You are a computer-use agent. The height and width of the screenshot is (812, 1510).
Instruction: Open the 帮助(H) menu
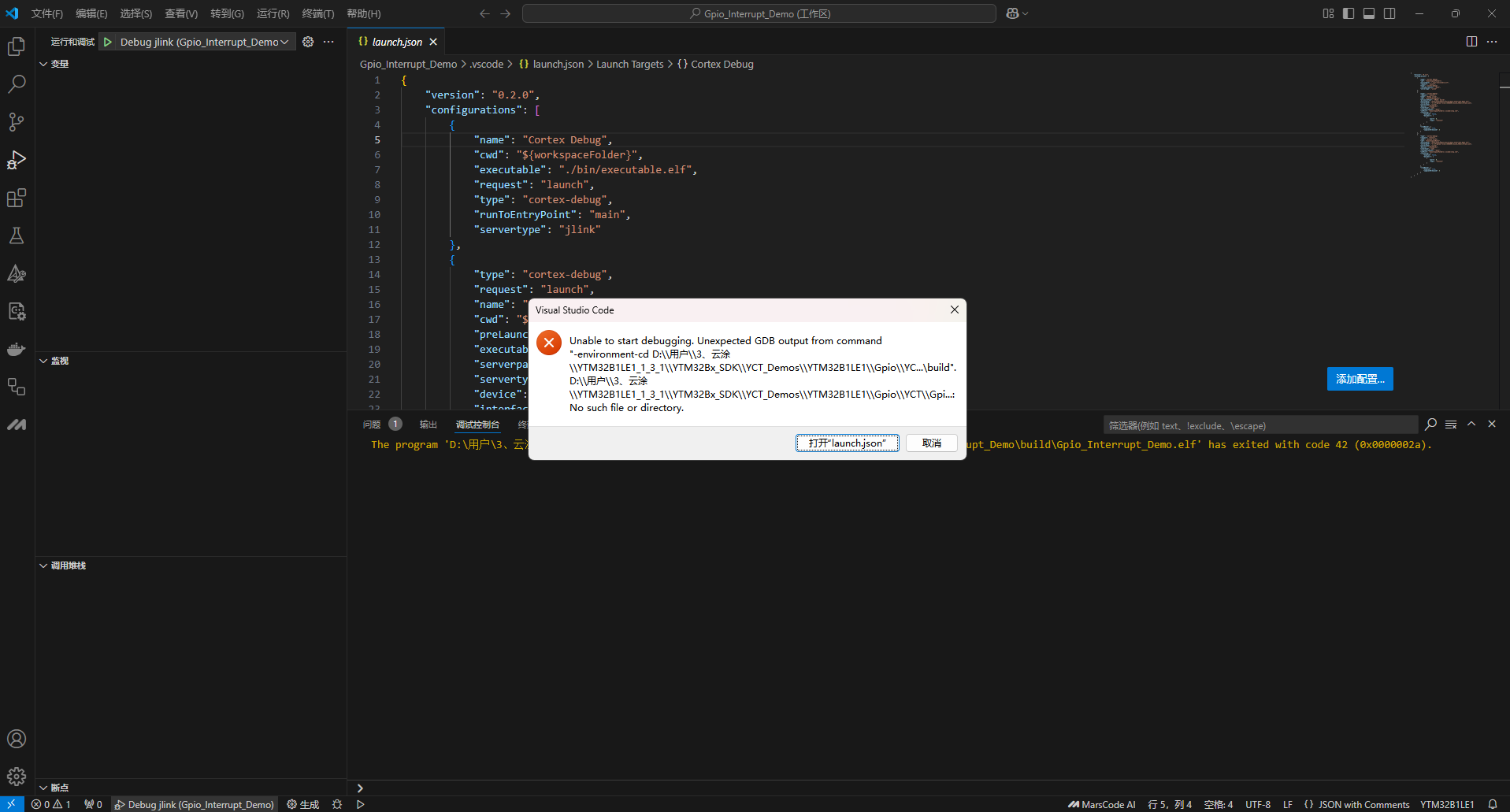point(364,13)
